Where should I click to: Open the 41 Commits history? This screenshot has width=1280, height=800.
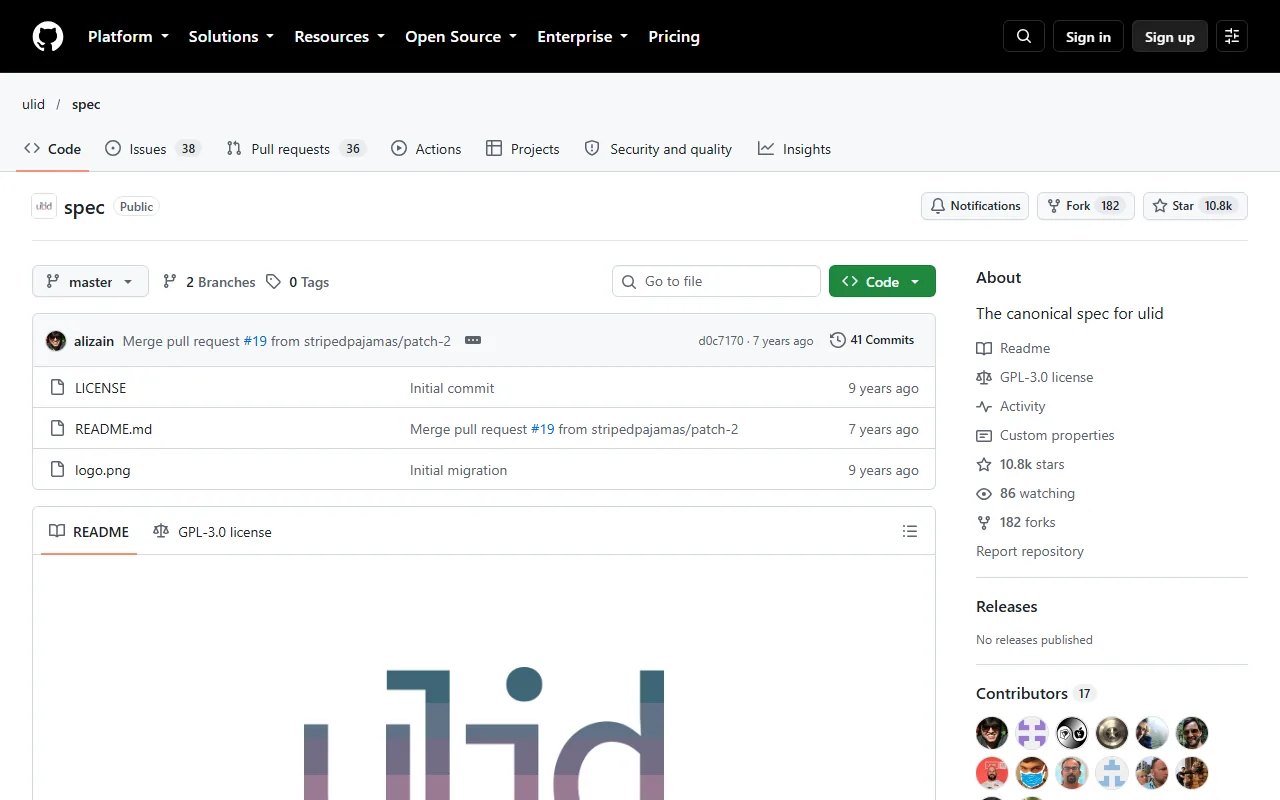(x=872, y=340)
